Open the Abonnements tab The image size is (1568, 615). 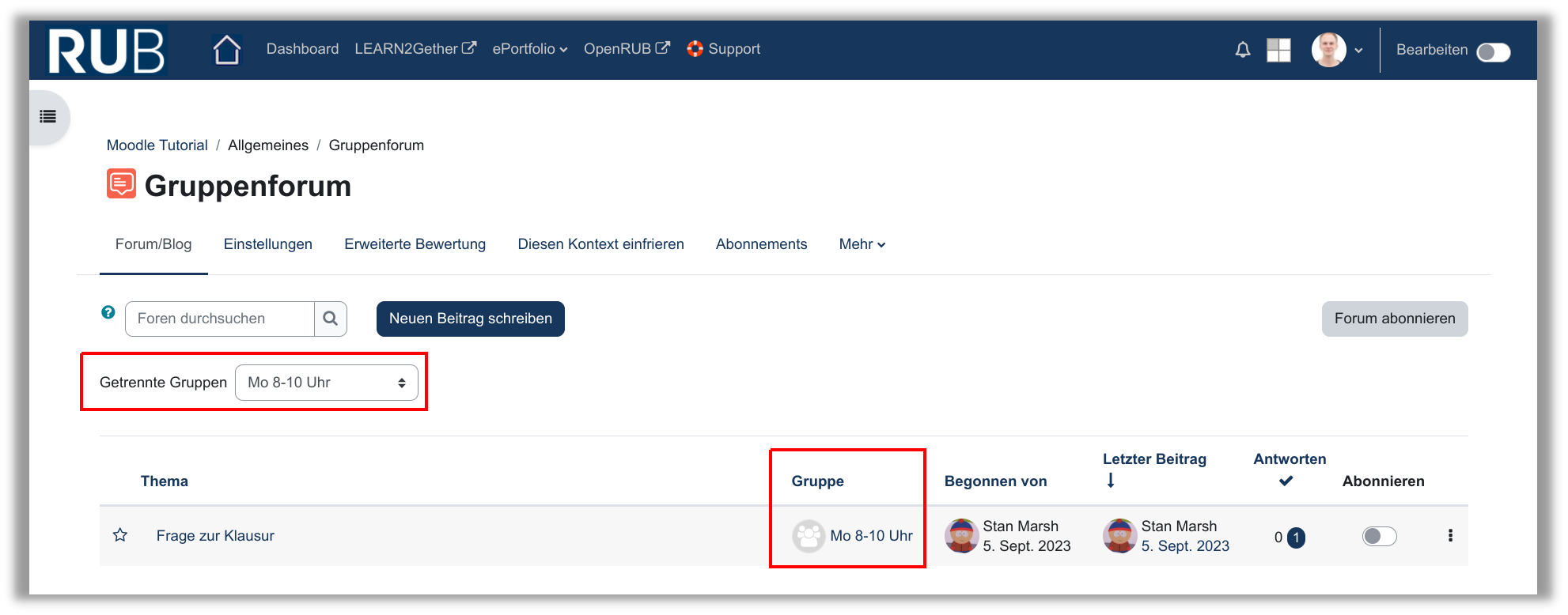761,244
